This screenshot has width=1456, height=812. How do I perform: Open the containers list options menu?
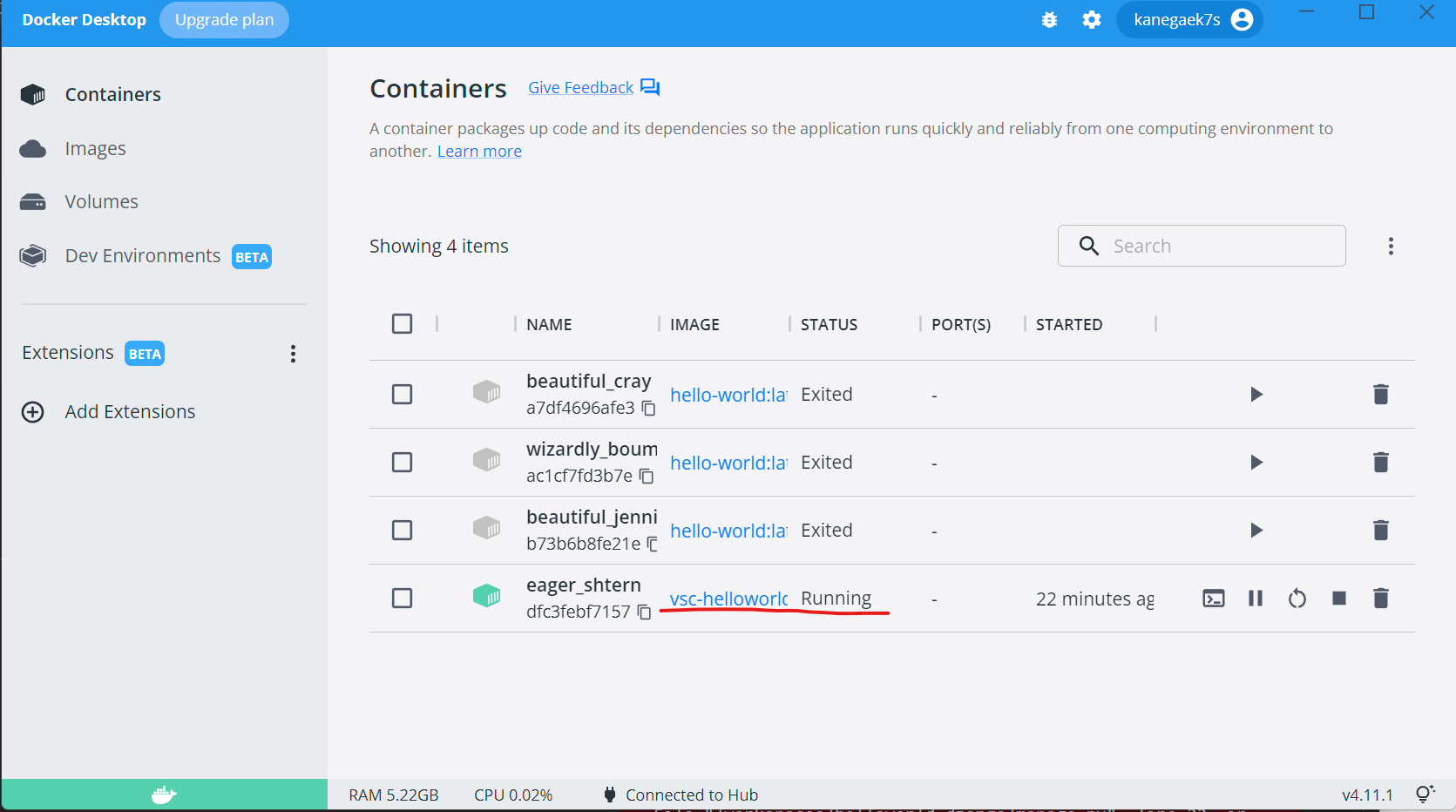1391,247
